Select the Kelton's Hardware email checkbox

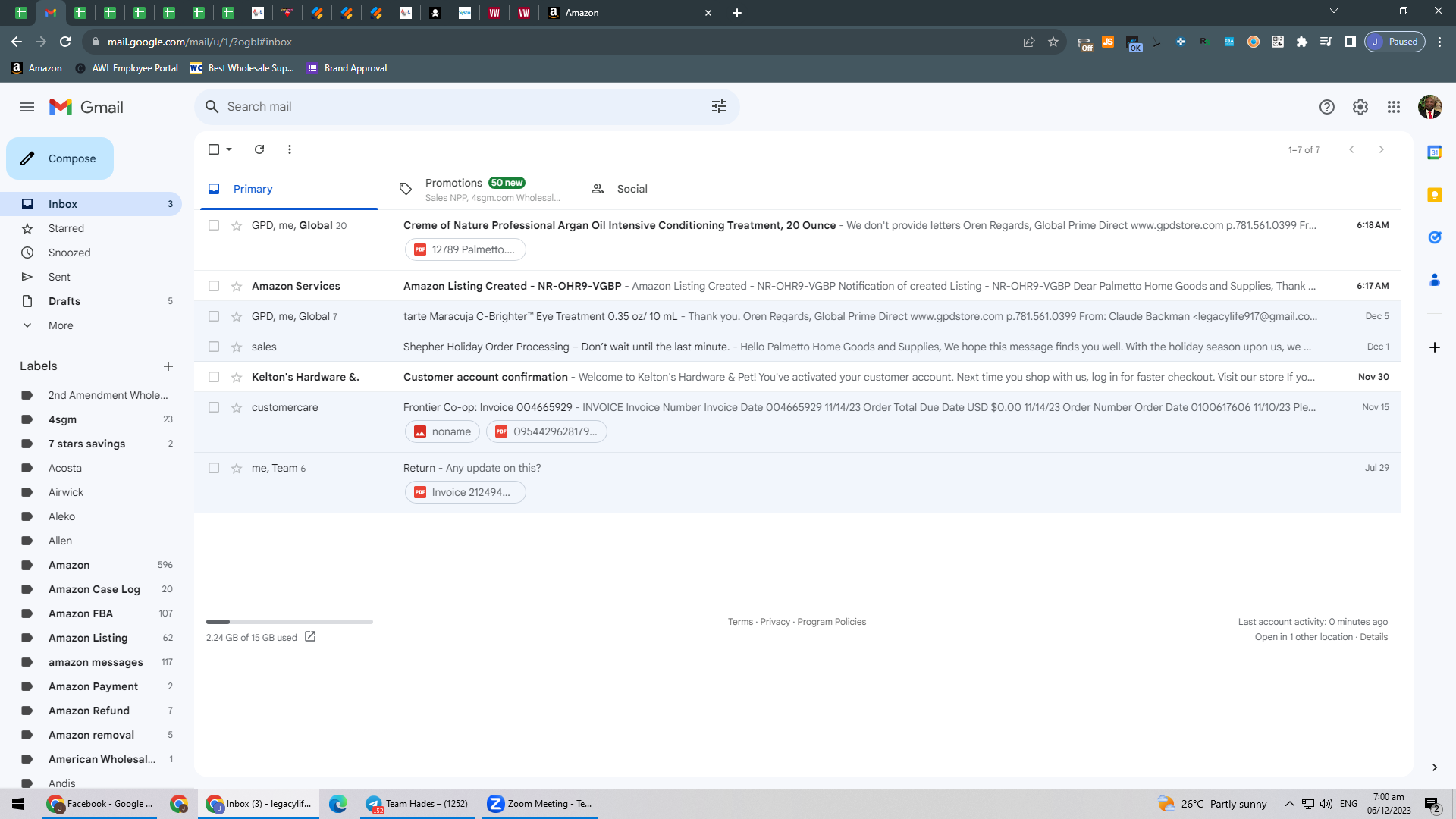[214, 377]
